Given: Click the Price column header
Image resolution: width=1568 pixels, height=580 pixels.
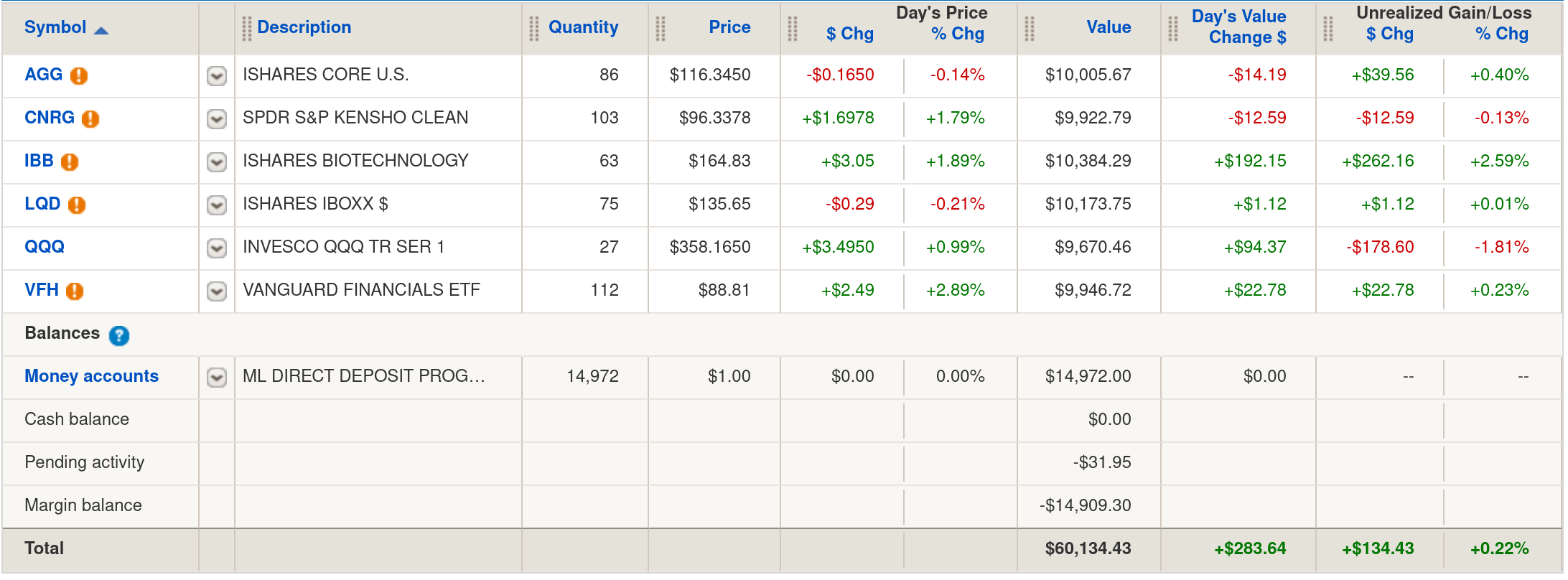Looking at the screenshot, I should tap(729, 27).
